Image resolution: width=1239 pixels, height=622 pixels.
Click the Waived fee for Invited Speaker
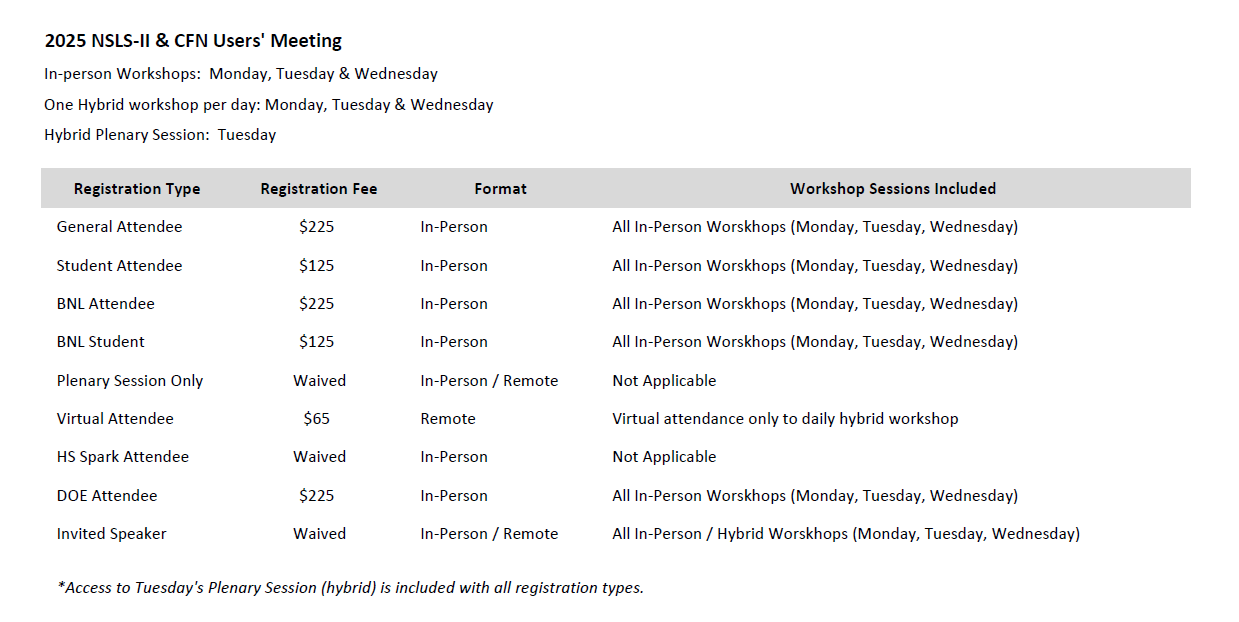pyautogui.click(x=320, y=534)
